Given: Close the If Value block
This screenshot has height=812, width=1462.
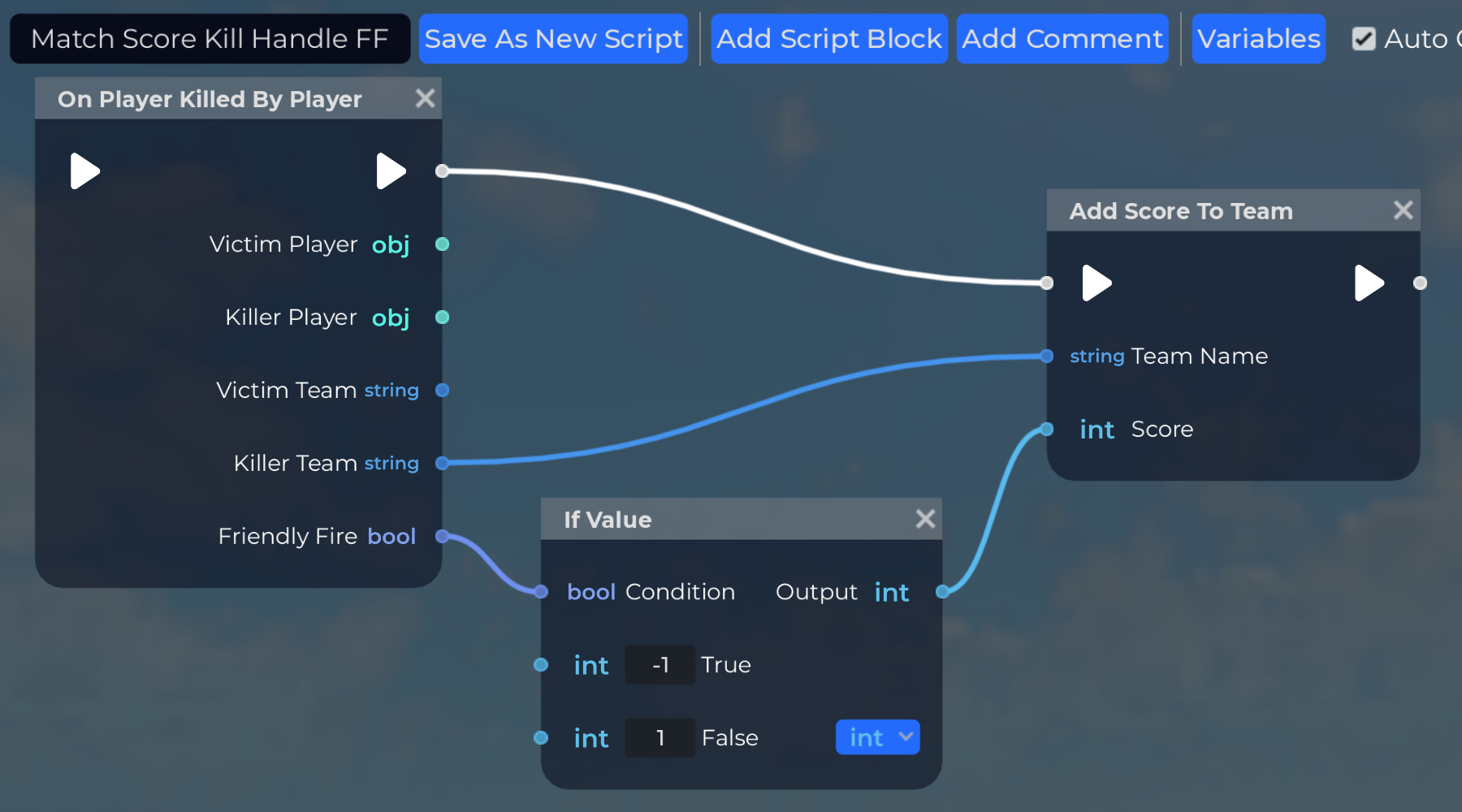Looking at the screenshot, I should click(925, 519).
